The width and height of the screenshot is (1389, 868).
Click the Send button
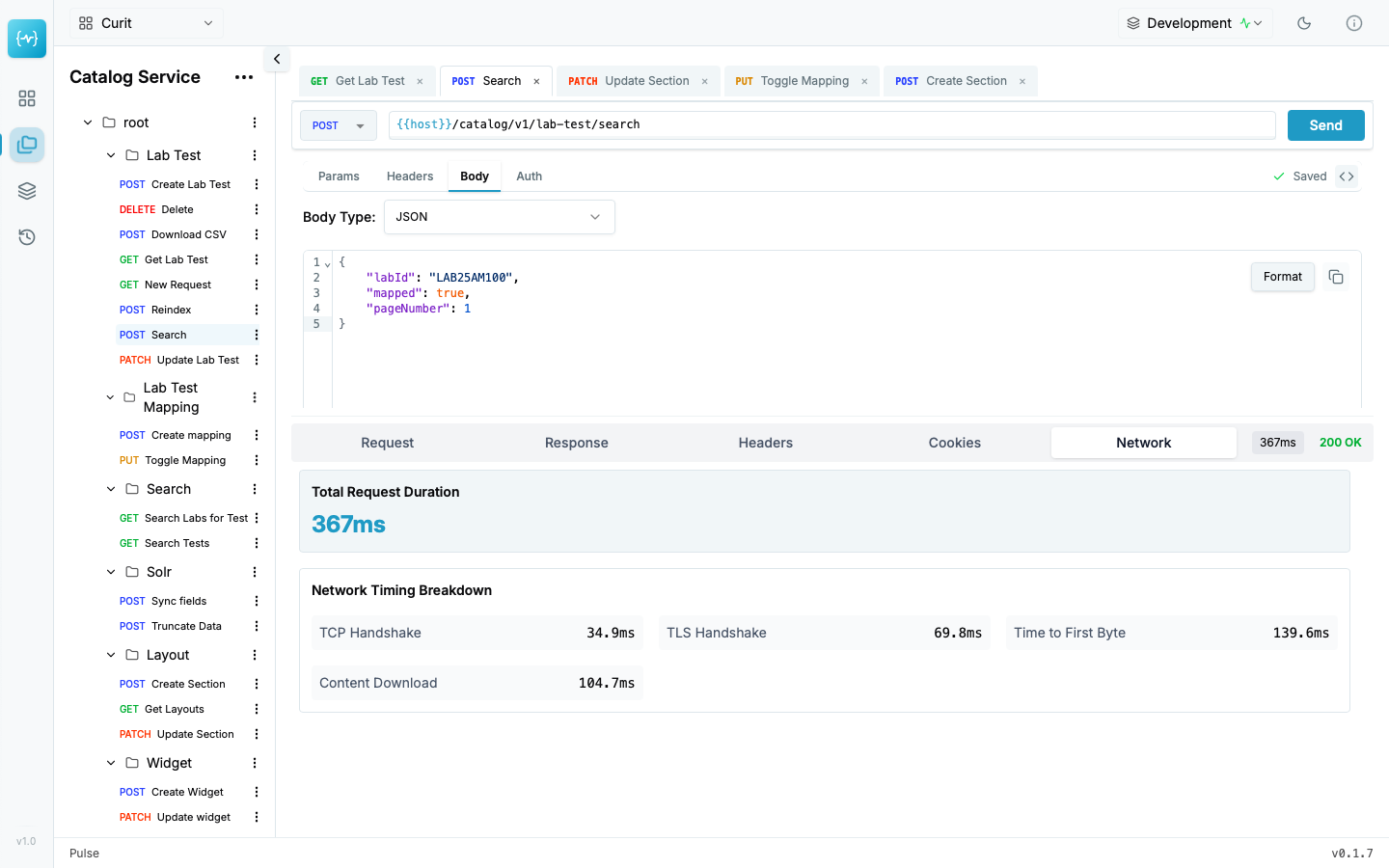tap(1326, 125)
